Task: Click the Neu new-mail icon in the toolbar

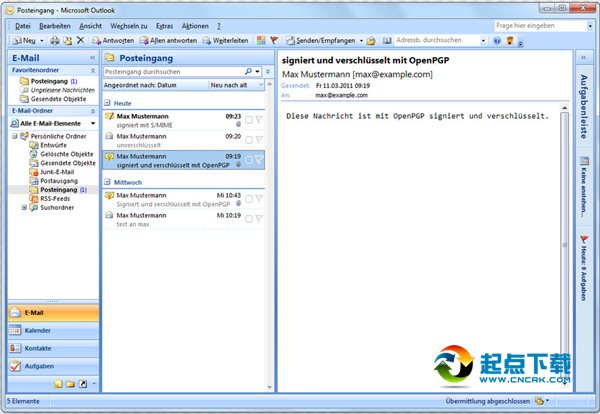Action: 17,41
